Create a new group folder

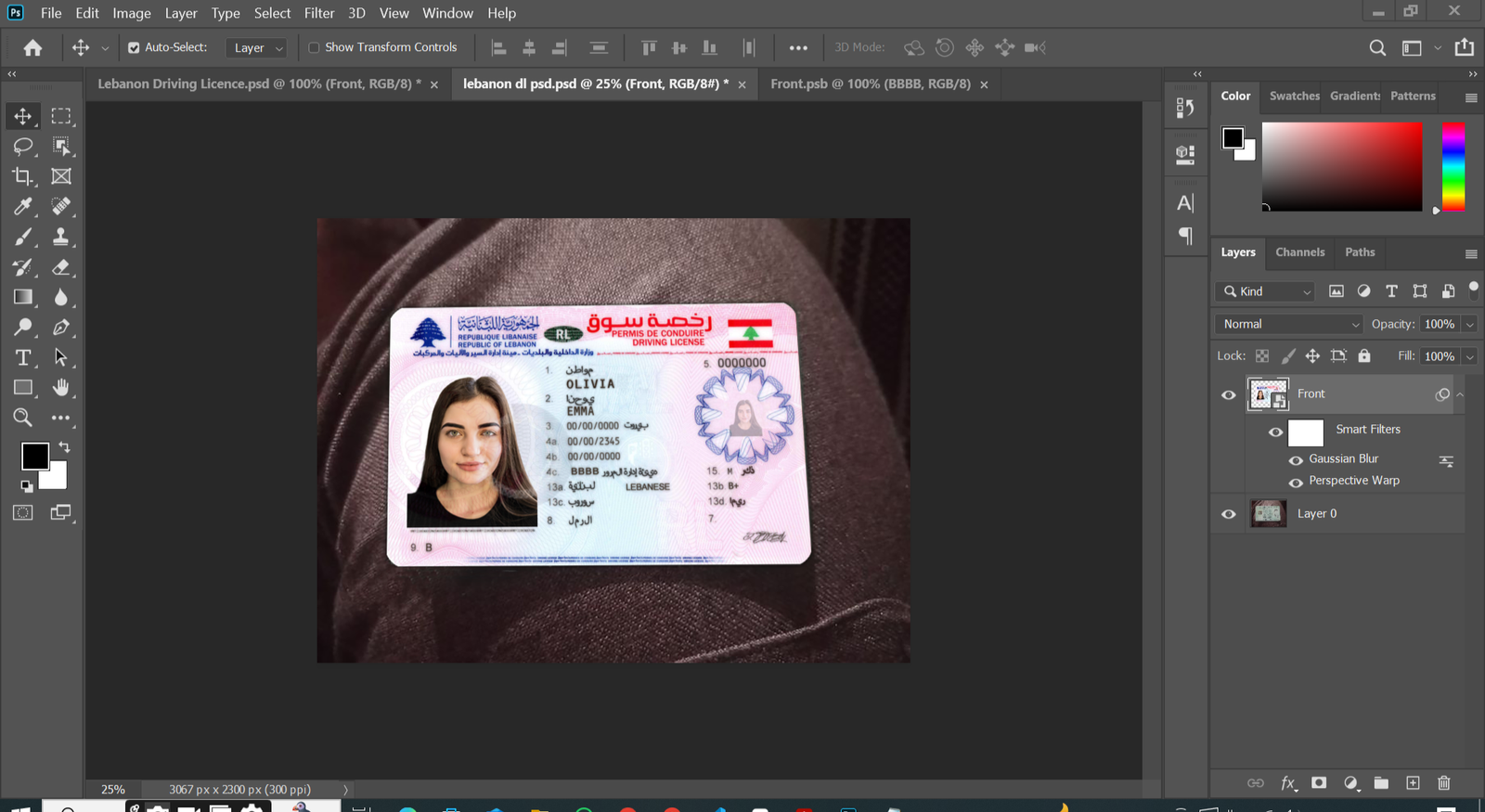1381,783
